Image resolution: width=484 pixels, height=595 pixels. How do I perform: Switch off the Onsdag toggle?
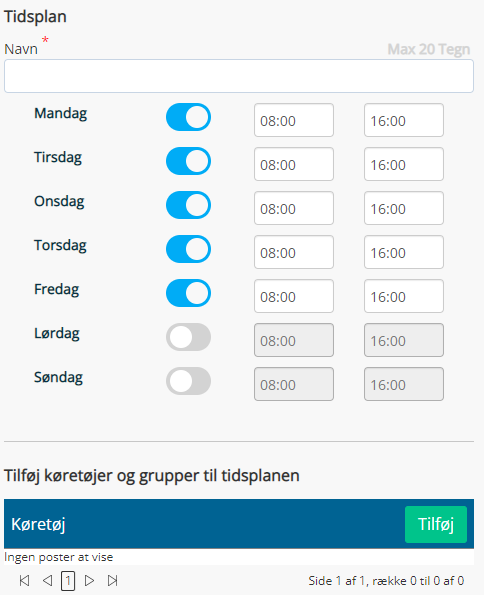pos(188,205)
